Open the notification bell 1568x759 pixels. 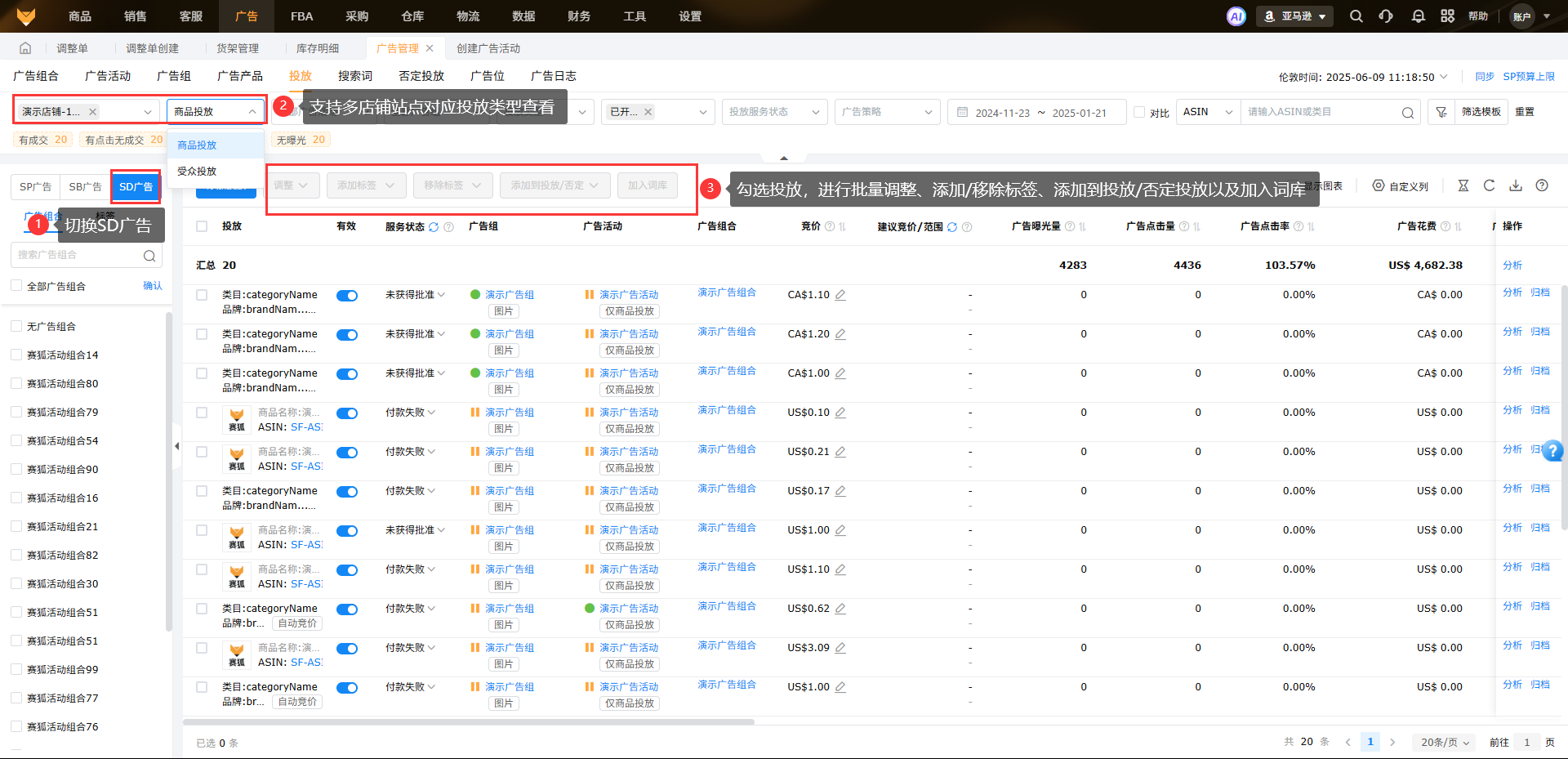pos(1418,16)
